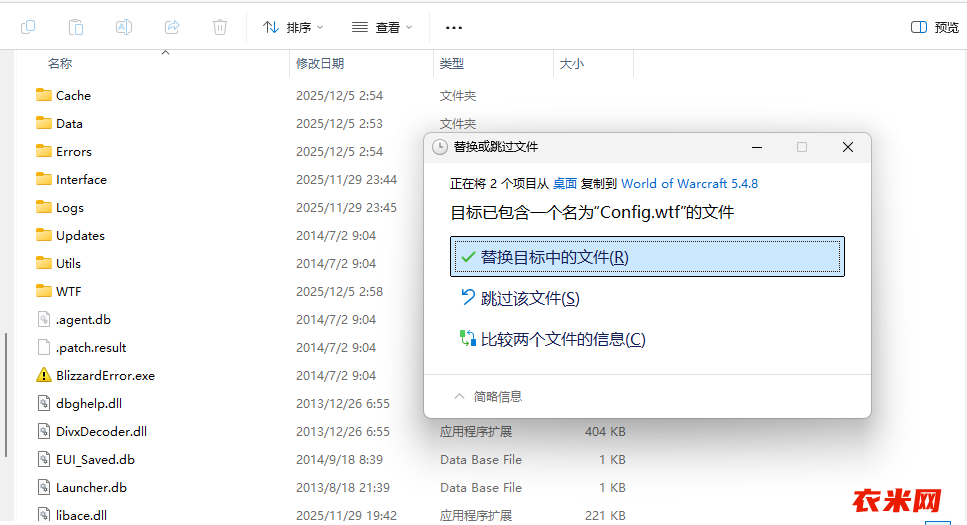967x525 pixels.
Task: Sort by 名称 column header
Action: 60,64
